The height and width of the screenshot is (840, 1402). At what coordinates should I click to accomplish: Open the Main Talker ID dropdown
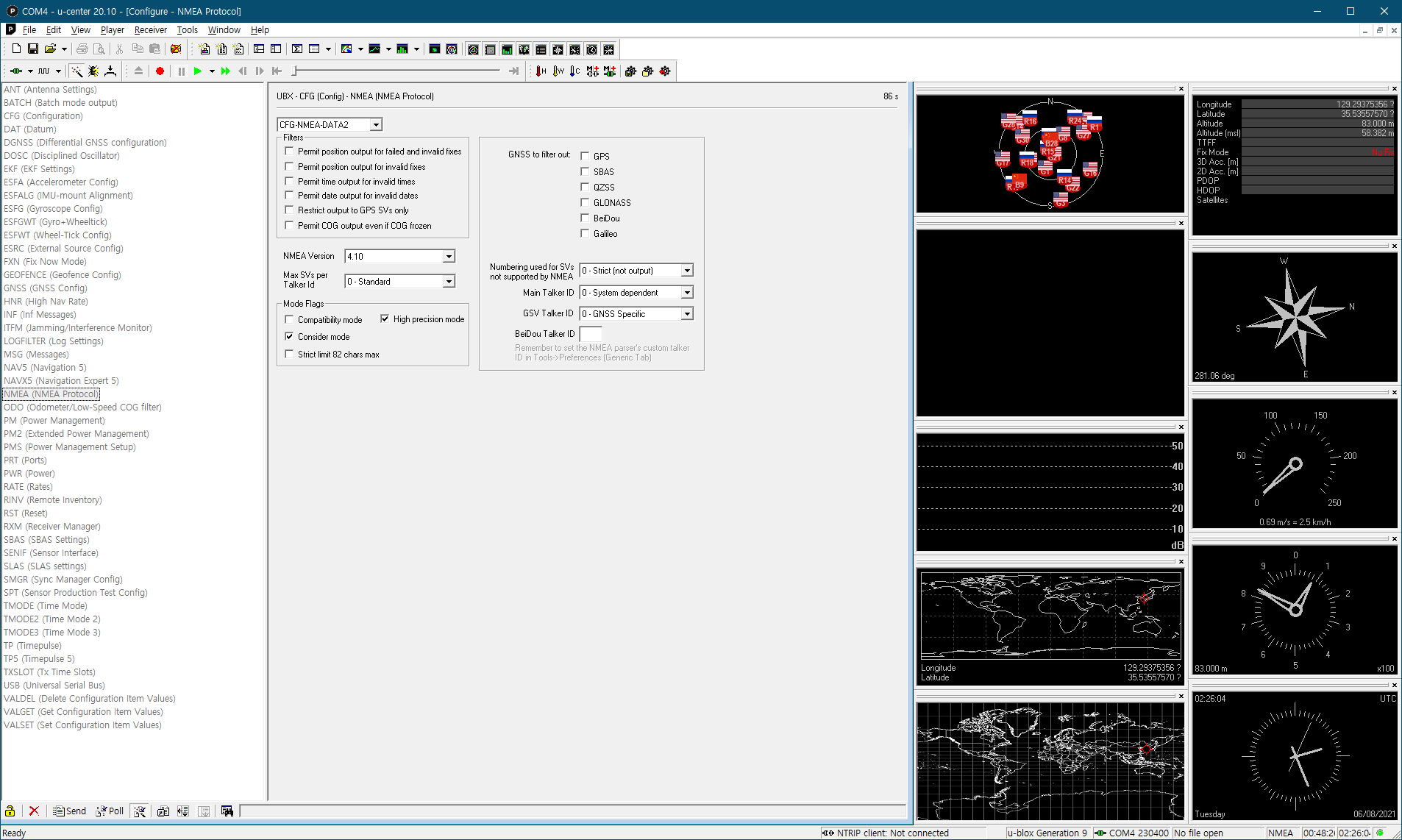687,292
